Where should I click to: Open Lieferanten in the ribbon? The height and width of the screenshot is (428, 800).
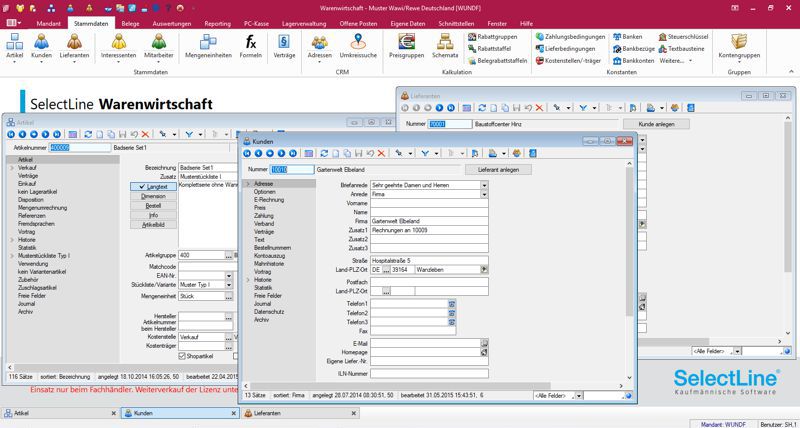point(74,46)
